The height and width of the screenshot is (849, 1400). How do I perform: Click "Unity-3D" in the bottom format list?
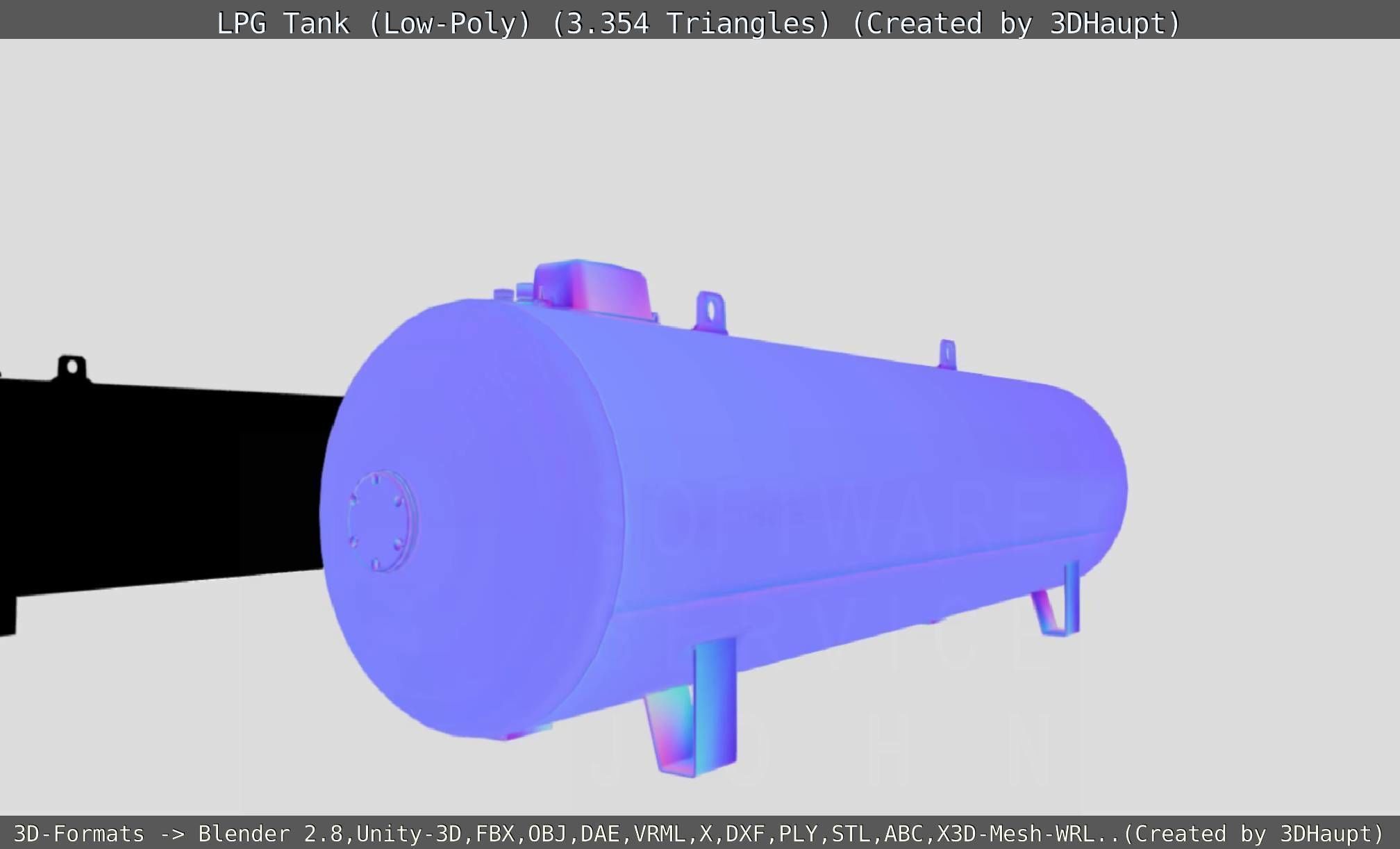[409, 834]
